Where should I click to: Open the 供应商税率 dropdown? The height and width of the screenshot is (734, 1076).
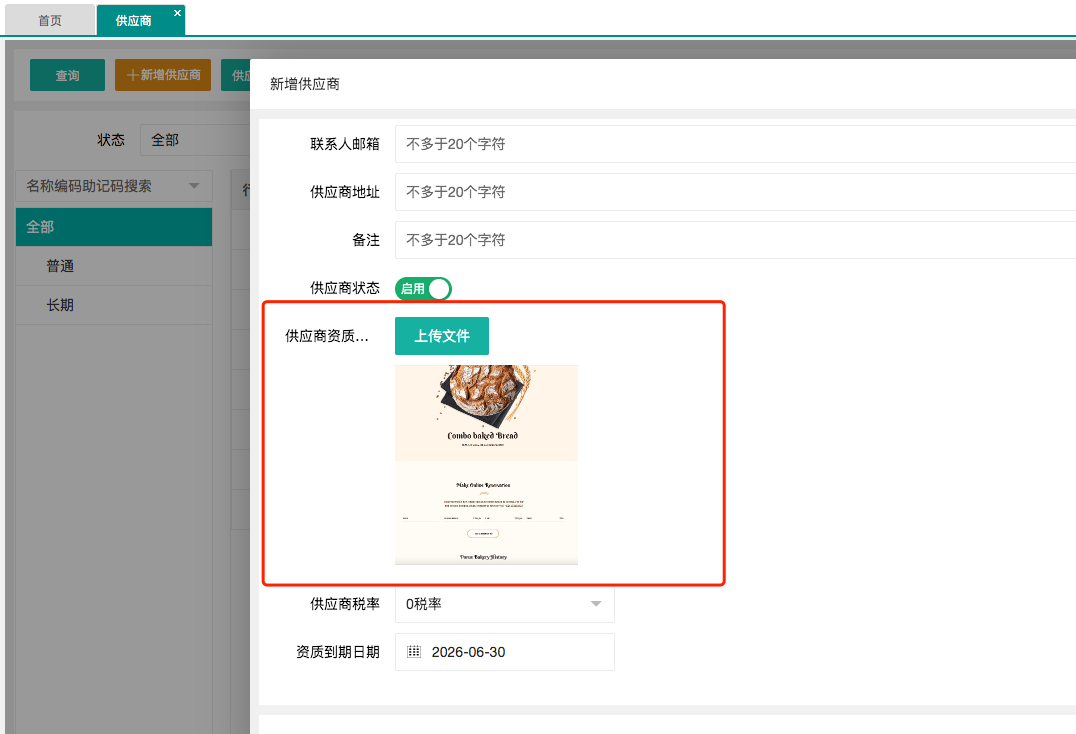505,604
